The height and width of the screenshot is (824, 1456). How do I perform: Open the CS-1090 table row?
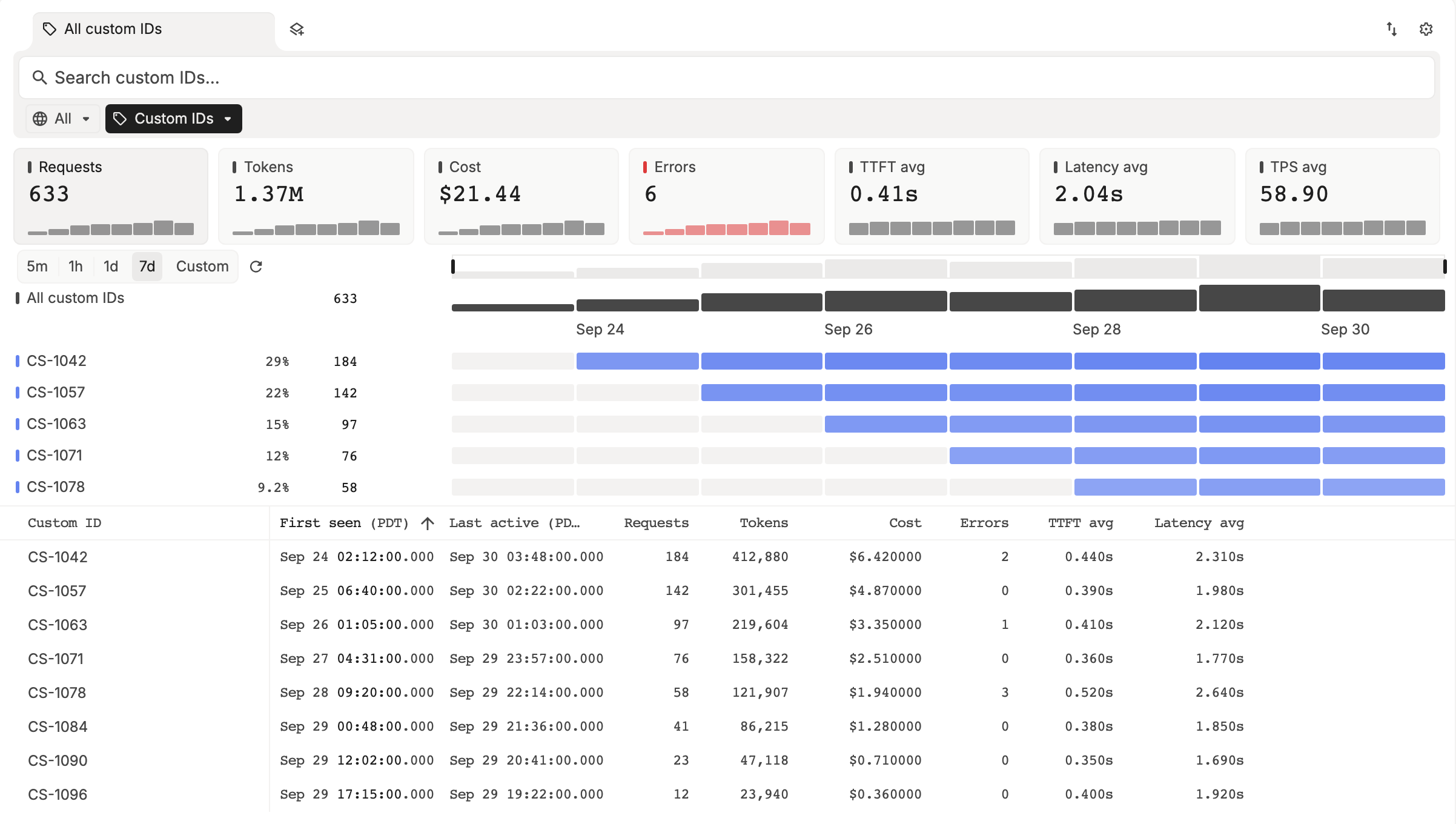[727, 760]
